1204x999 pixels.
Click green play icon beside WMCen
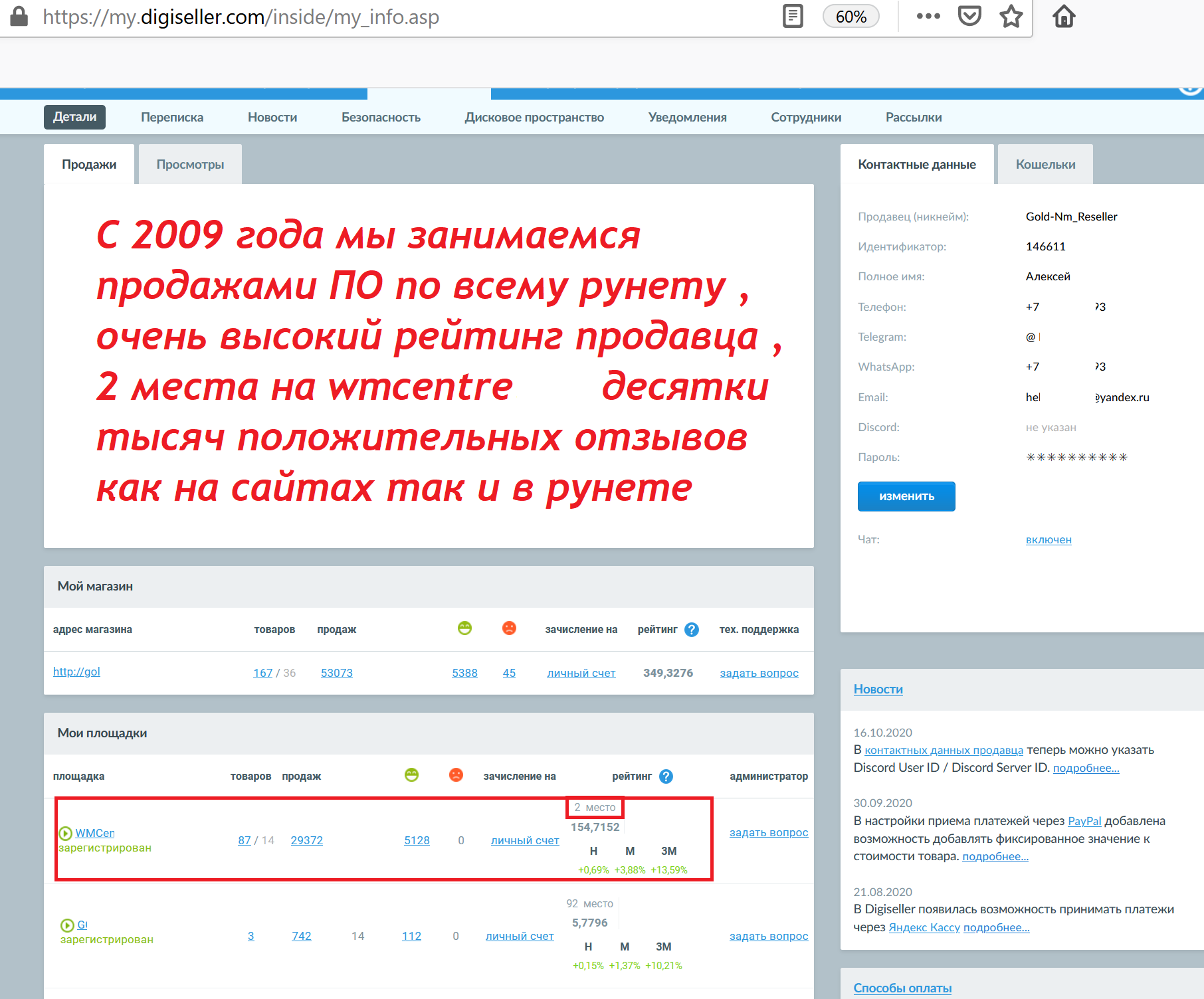[x=66, y=834]
